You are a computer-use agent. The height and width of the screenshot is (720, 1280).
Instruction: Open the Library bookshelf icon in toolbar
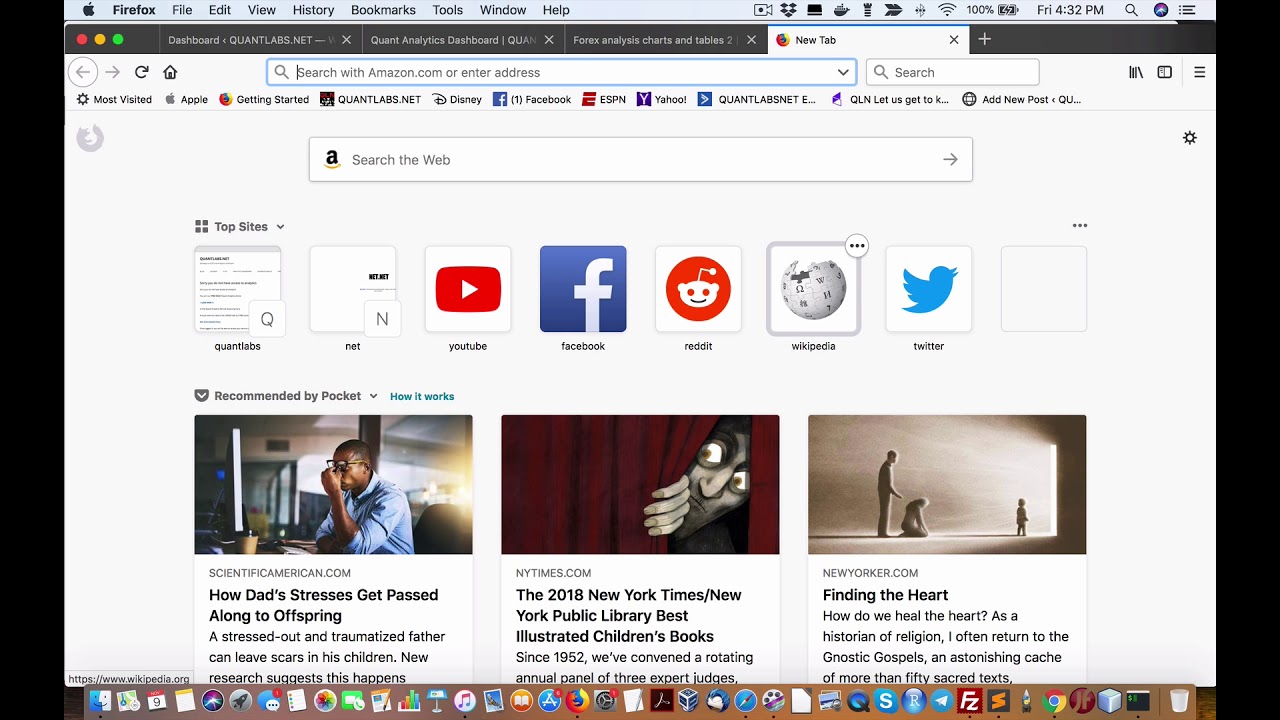point(1136,72)
